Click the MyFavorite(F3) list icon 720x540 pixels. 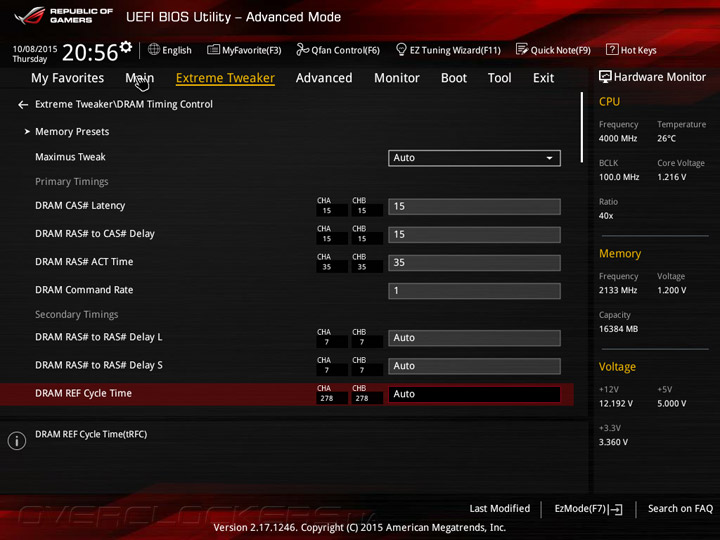pos(213,50)
